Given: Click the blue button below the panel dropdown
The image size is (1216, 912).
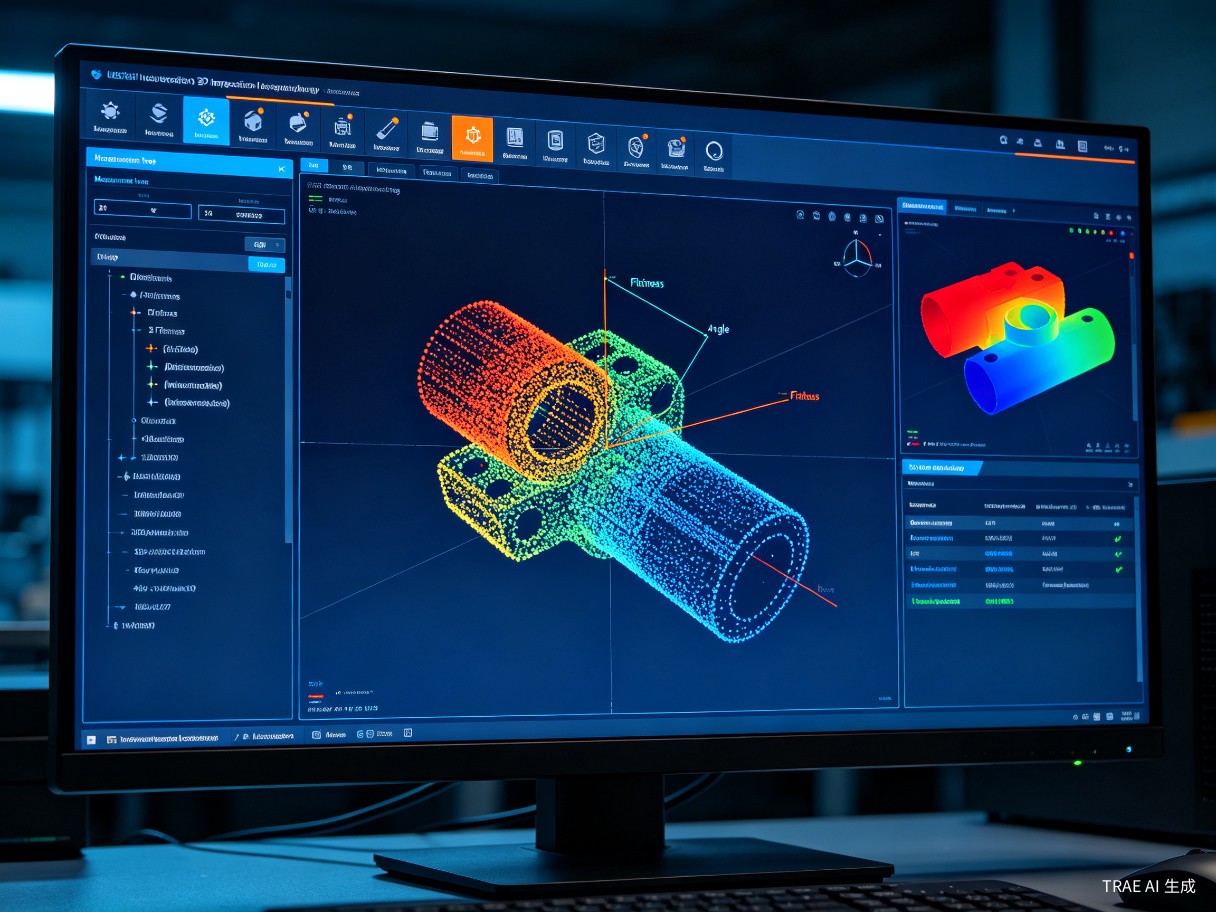Looking at the screenshot, I should (266, 265).
